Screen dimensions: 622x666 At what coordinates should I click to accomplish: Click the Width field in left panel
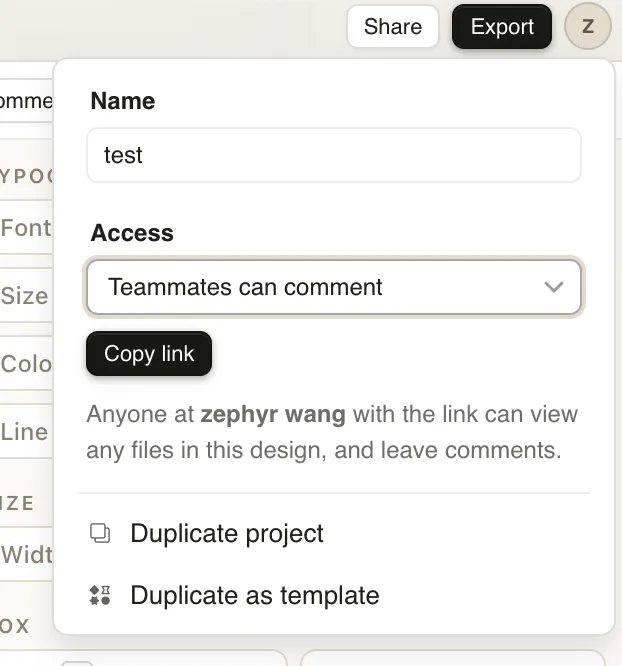click(x=26, y=554)
